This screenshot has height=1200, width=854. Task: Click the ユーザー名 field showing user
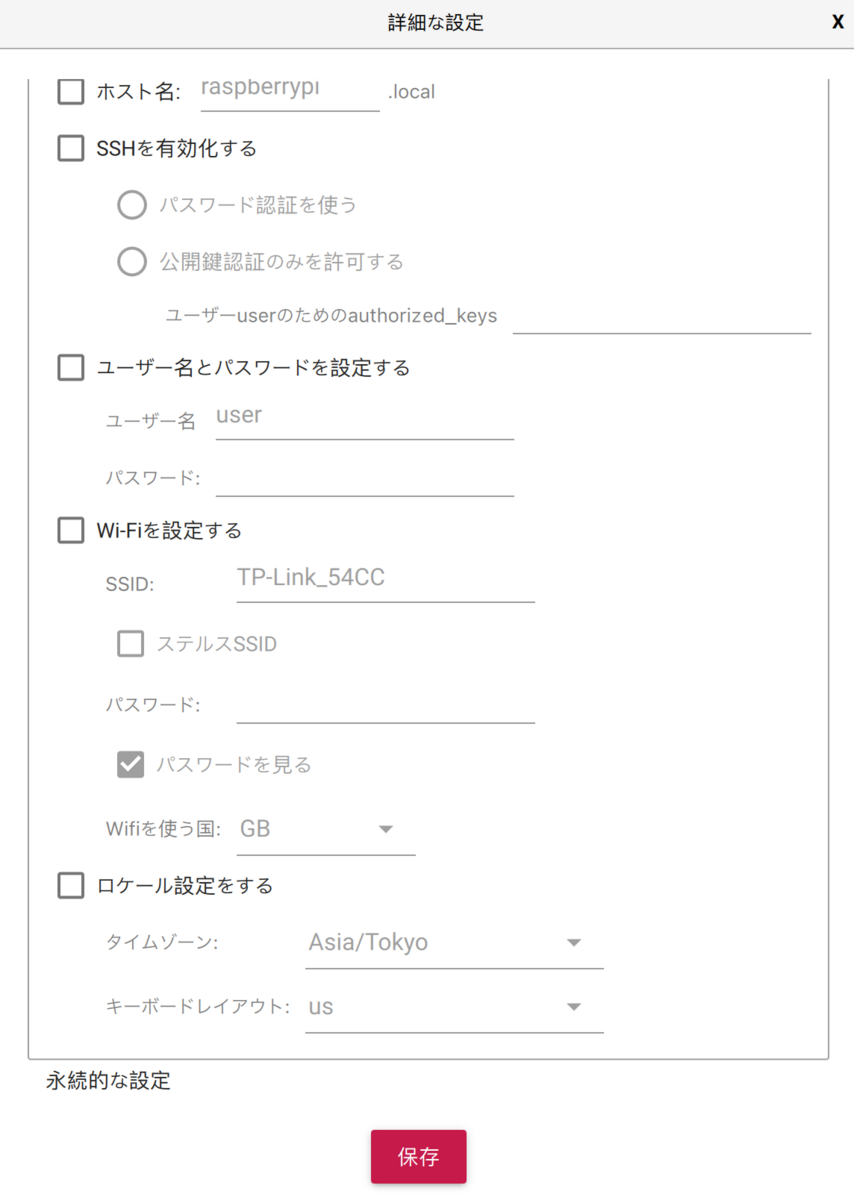click(364, 418)
